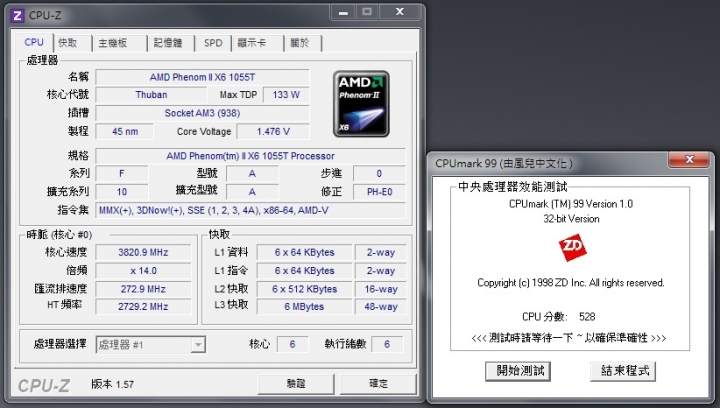The image size is (720, 408).
Task: Click the Thuban code name value
Action: pyautogui.click(x=151, y=95)
